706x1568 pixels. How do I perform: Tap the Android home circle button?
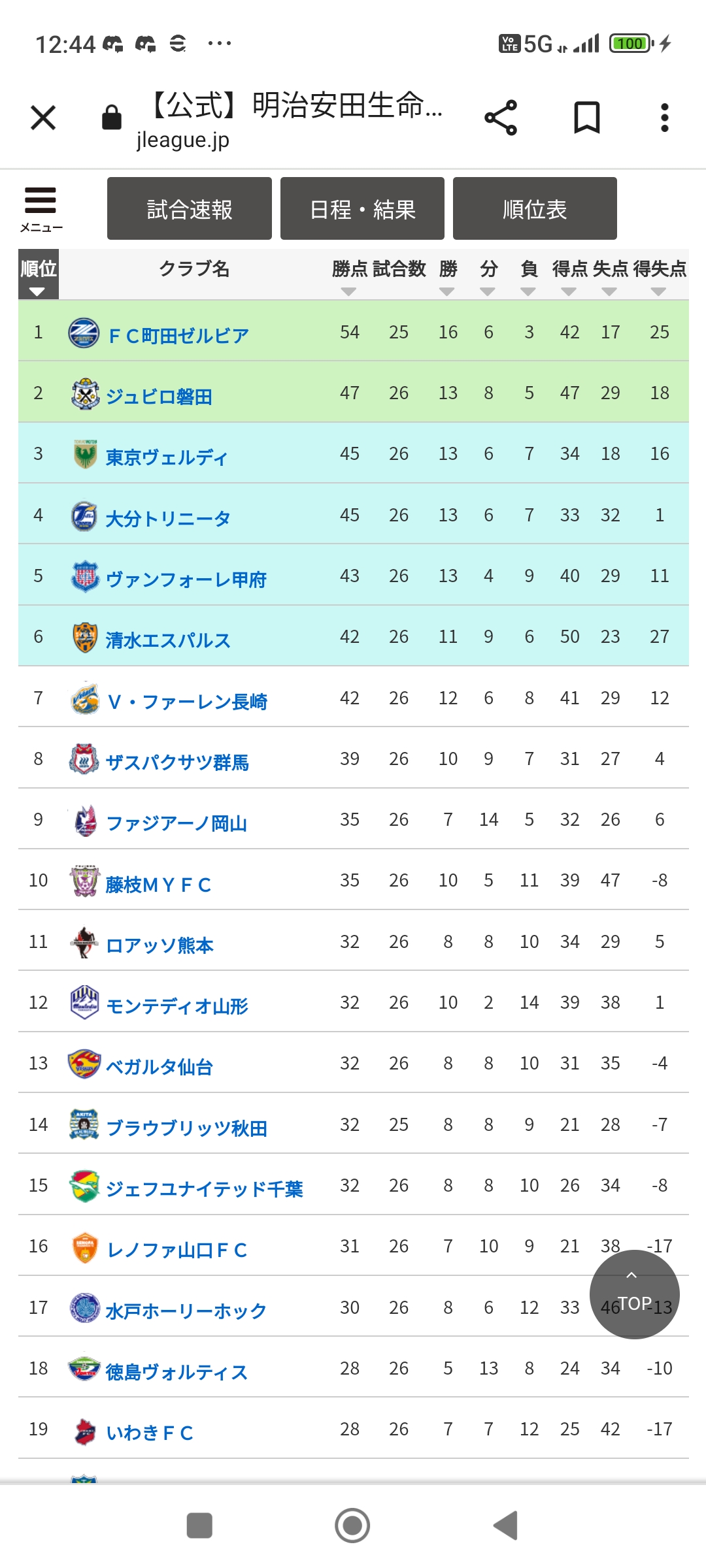pos(352,1526)
